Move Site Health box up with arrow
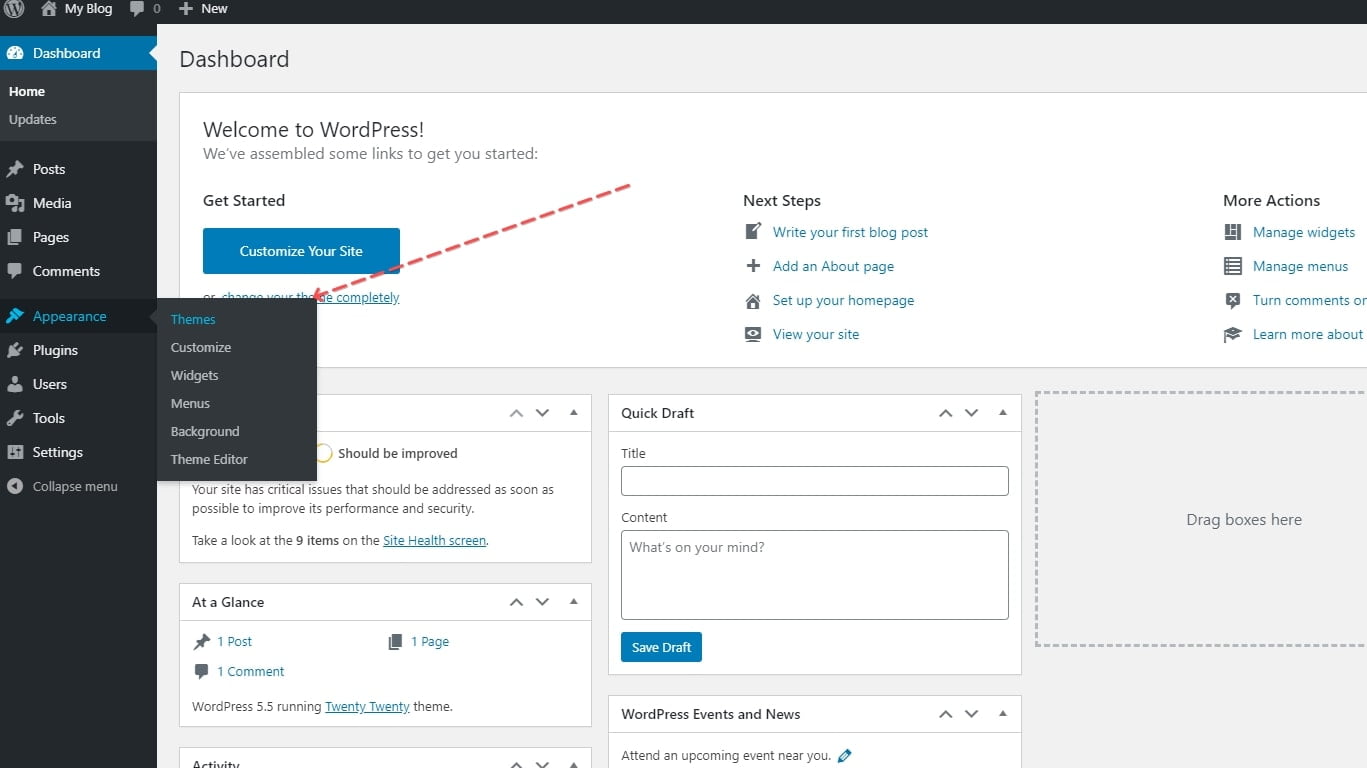 (516, 413)
